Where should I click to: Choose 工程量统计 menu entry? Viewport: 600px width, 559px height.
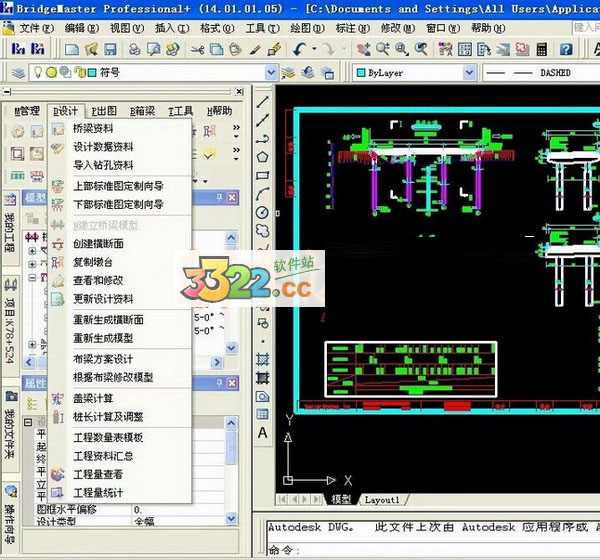point(98,492)
